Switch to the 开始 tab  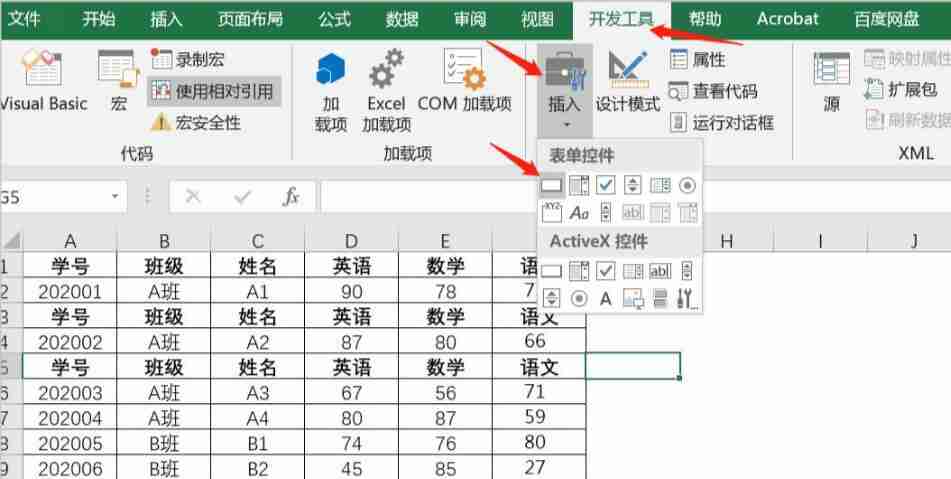99,19
